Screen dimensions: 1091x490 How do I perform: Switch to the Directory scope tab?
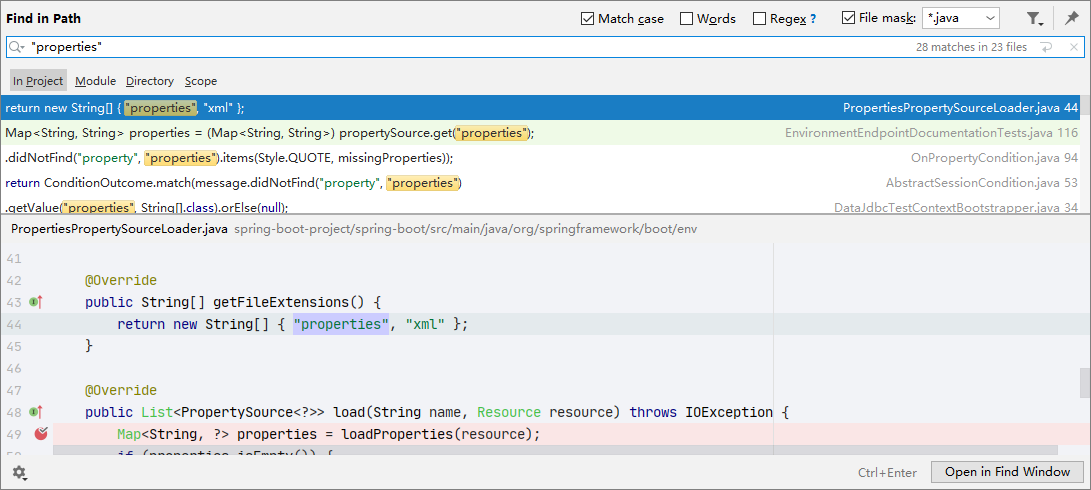(149, 81)
